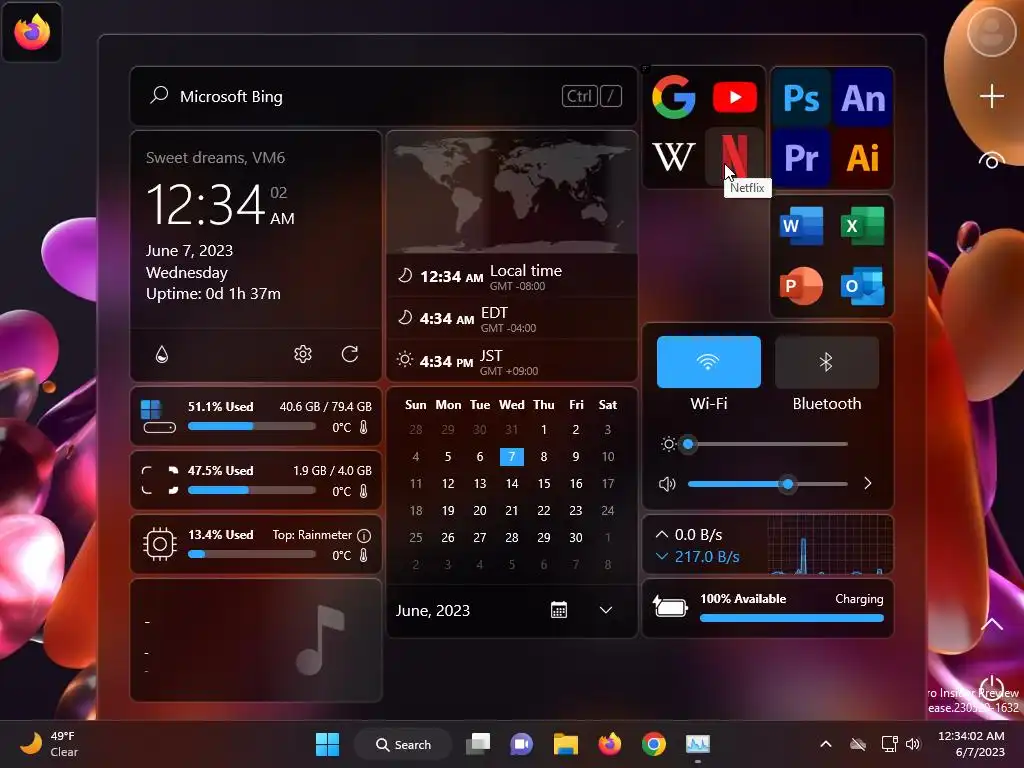Screen dimensions: 1024x768
Task: Show hidden system tray icons
Action: (x=825, y=744)
